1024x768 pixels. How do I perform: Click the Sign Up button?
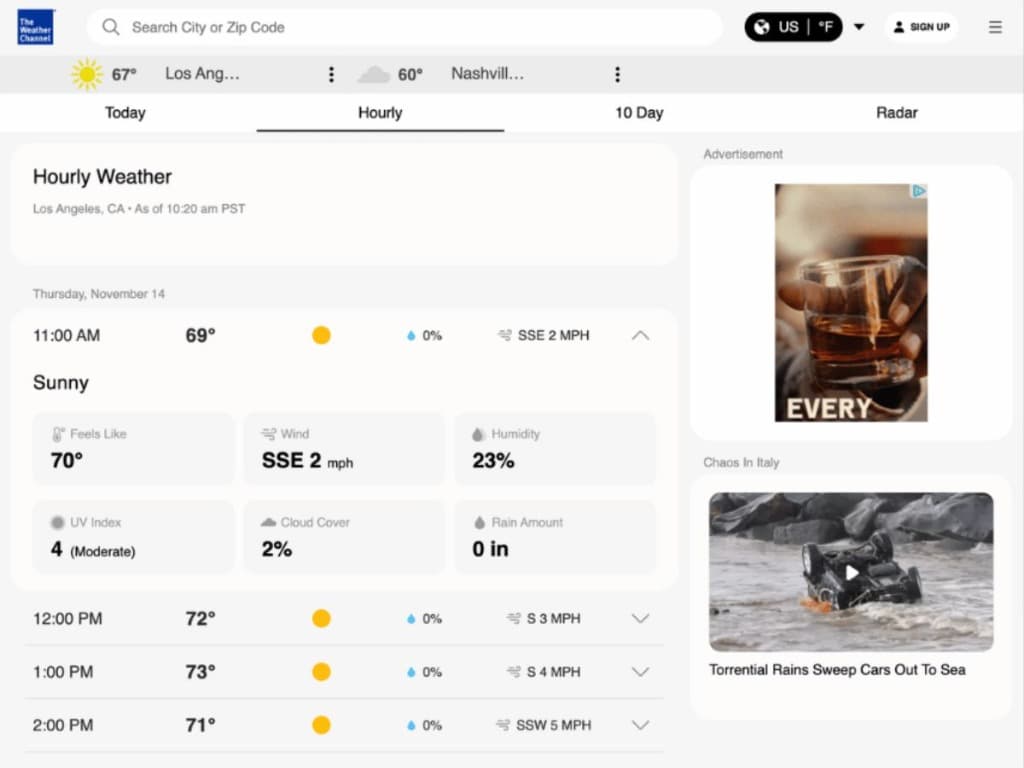921,27
